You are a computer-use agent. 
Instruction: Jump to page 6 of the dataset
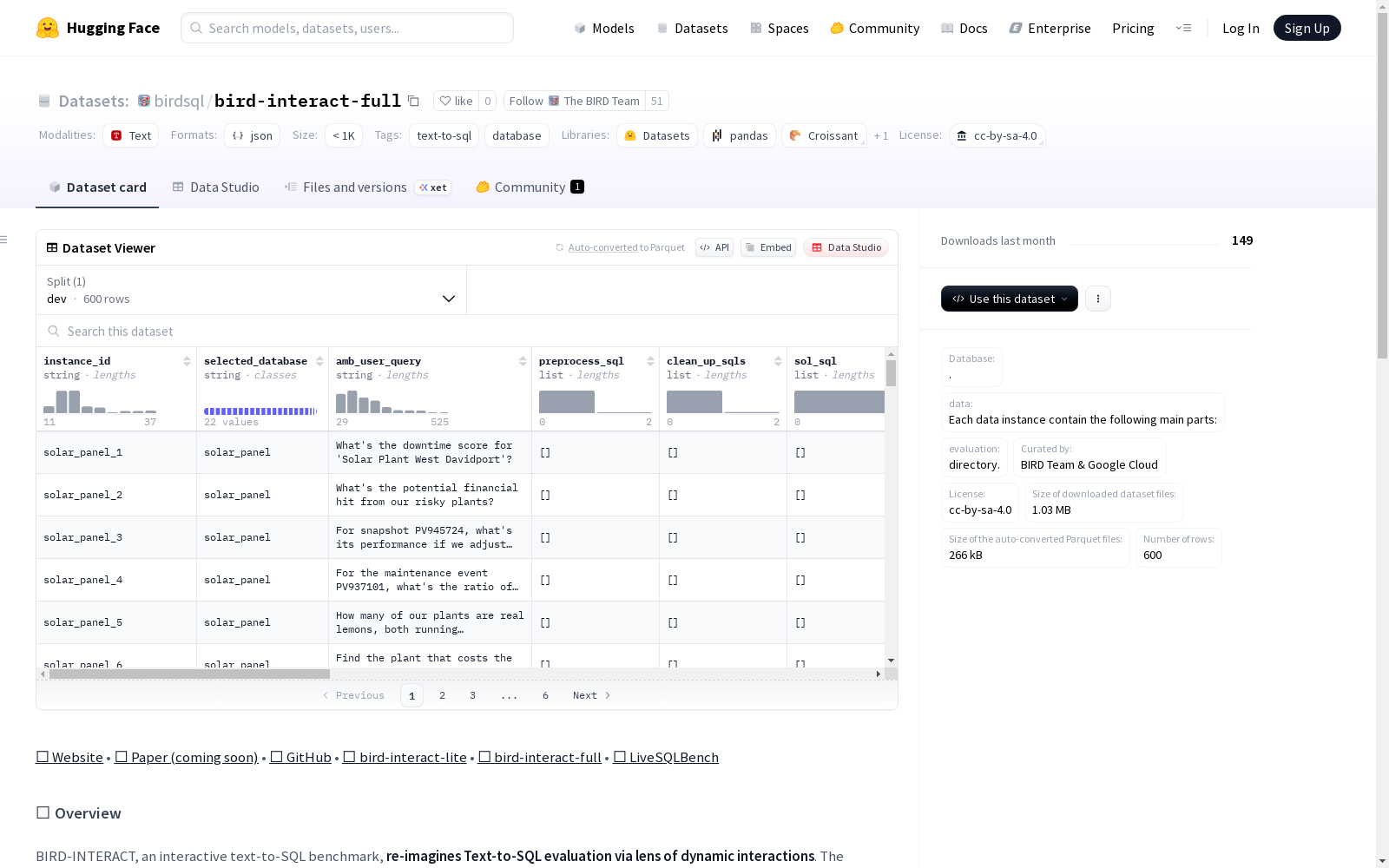[546, 695]
